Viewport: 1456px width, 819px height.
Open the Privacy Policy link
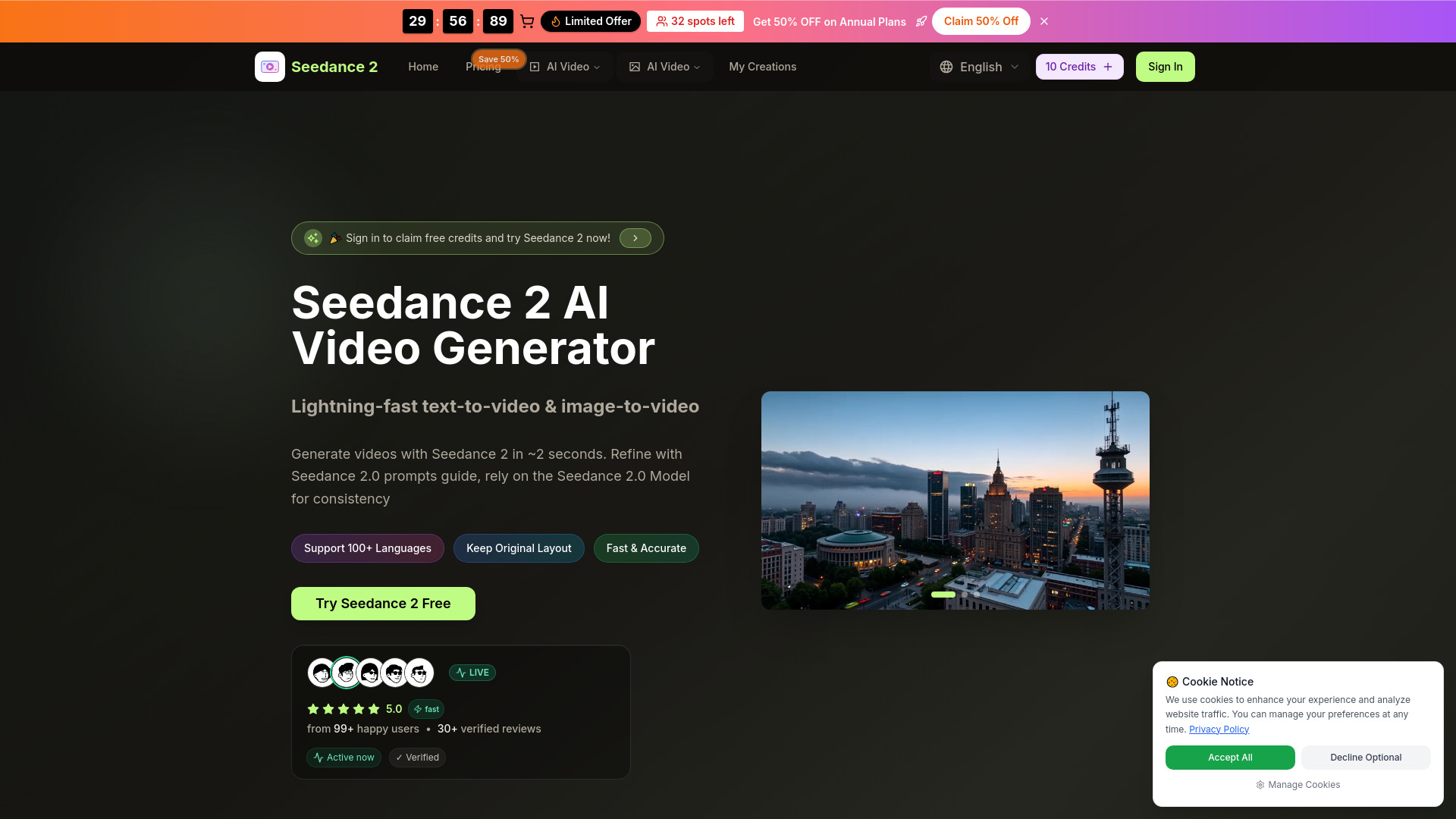click(1219, 730)
